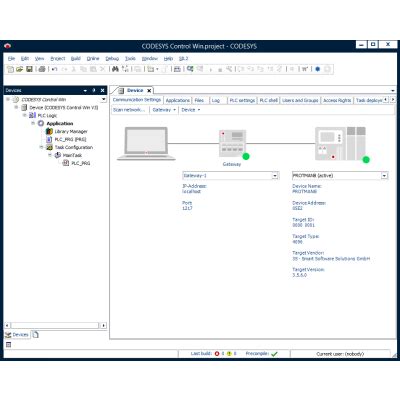Click the Devices panel horizontal scrollbar

pos(55,325)
